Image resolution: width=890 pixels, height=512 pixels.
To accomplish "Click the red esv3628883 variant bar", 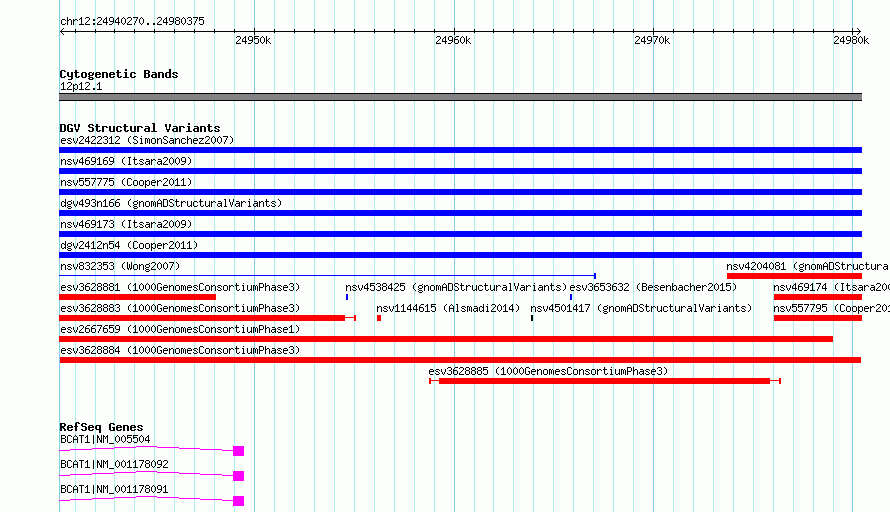I will pyautogui.click(x=207, y=318).
